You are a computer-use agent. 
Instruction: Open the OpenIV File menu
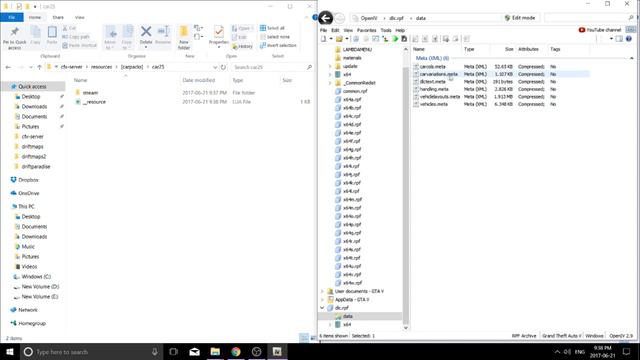pyautogui.click(x=323, y=30)
